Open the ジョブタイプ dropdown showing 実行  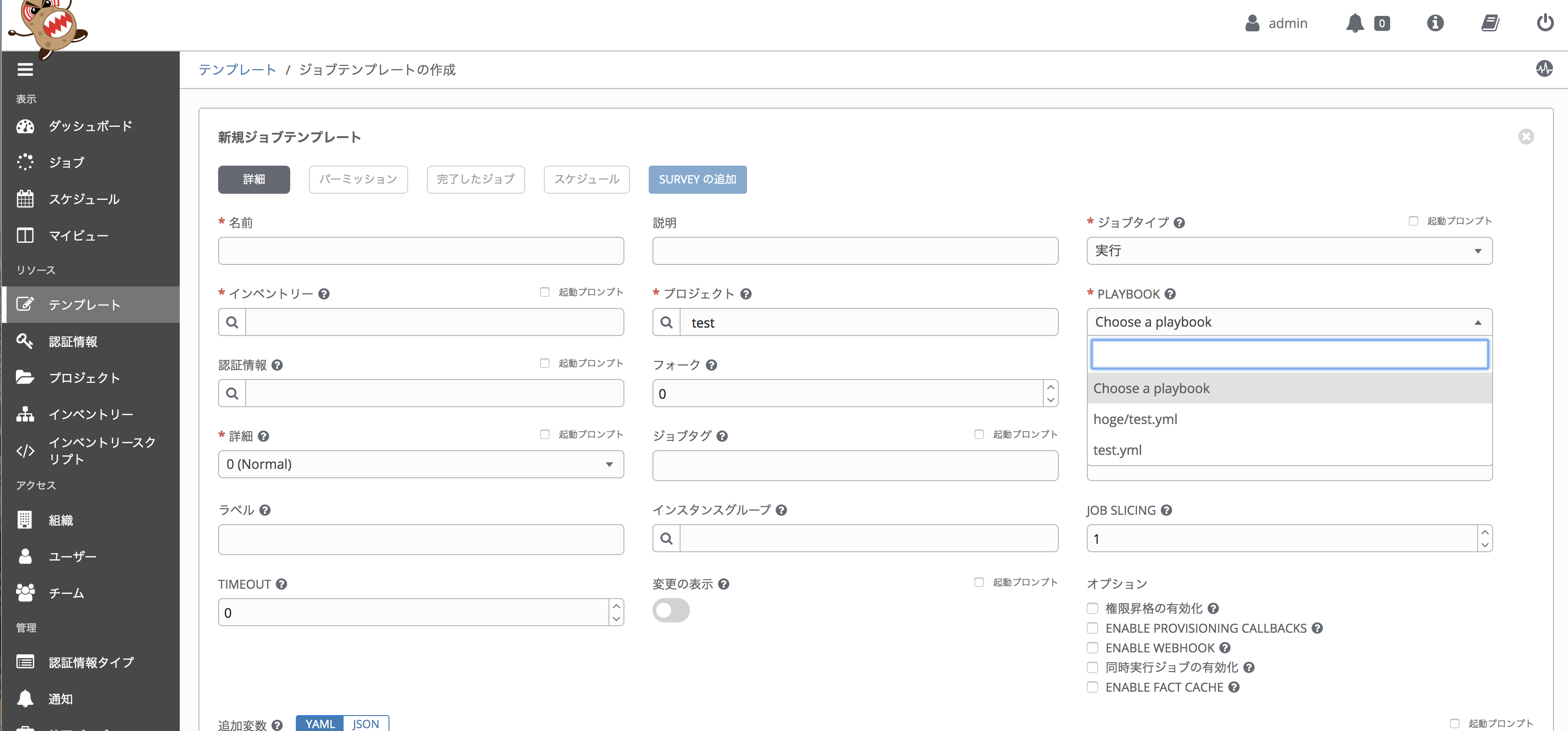tap(1289, 251)
